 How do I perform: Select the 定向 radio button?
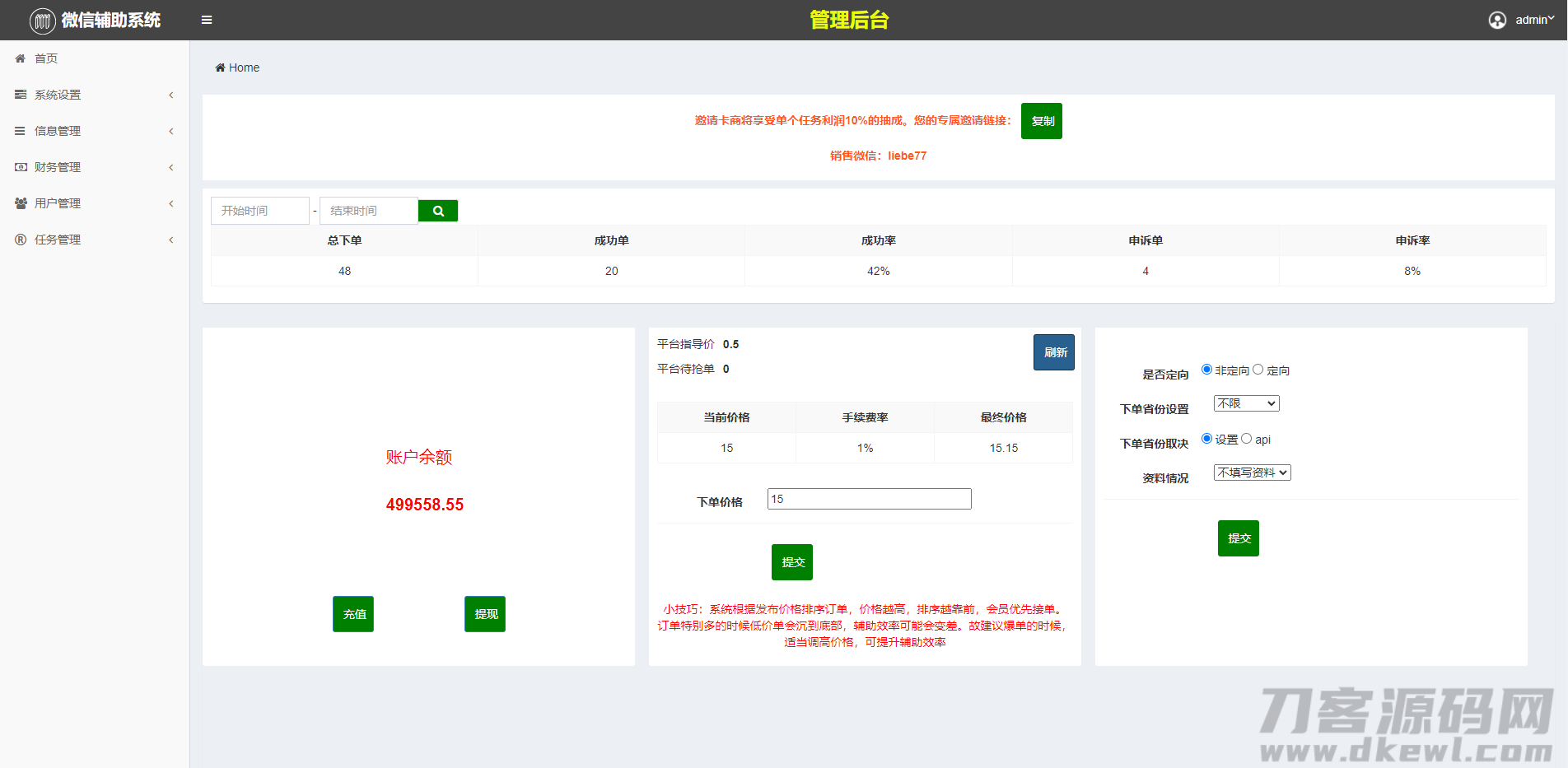point(1258,370)
